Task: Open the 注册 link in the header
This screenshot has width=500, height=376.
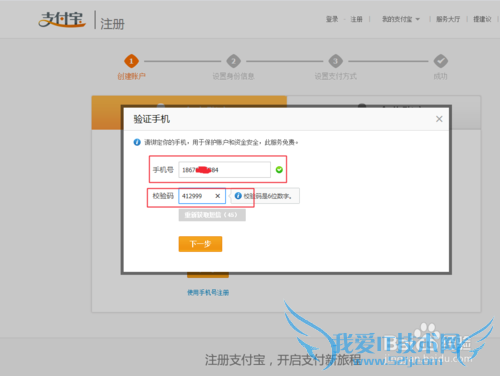Action: tap(356, 19)
